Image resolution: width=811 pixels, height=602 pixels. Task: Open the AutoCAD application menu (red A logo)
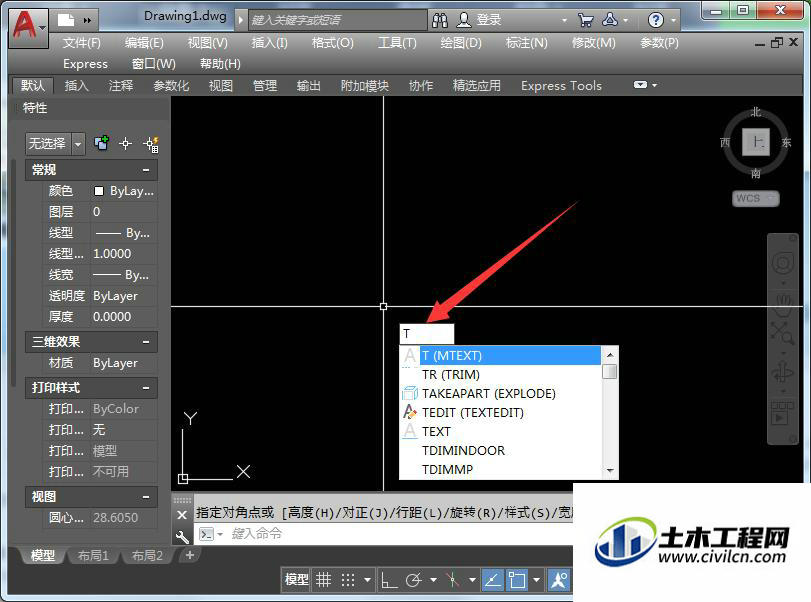pyautogui.click(x=28, y=27)
